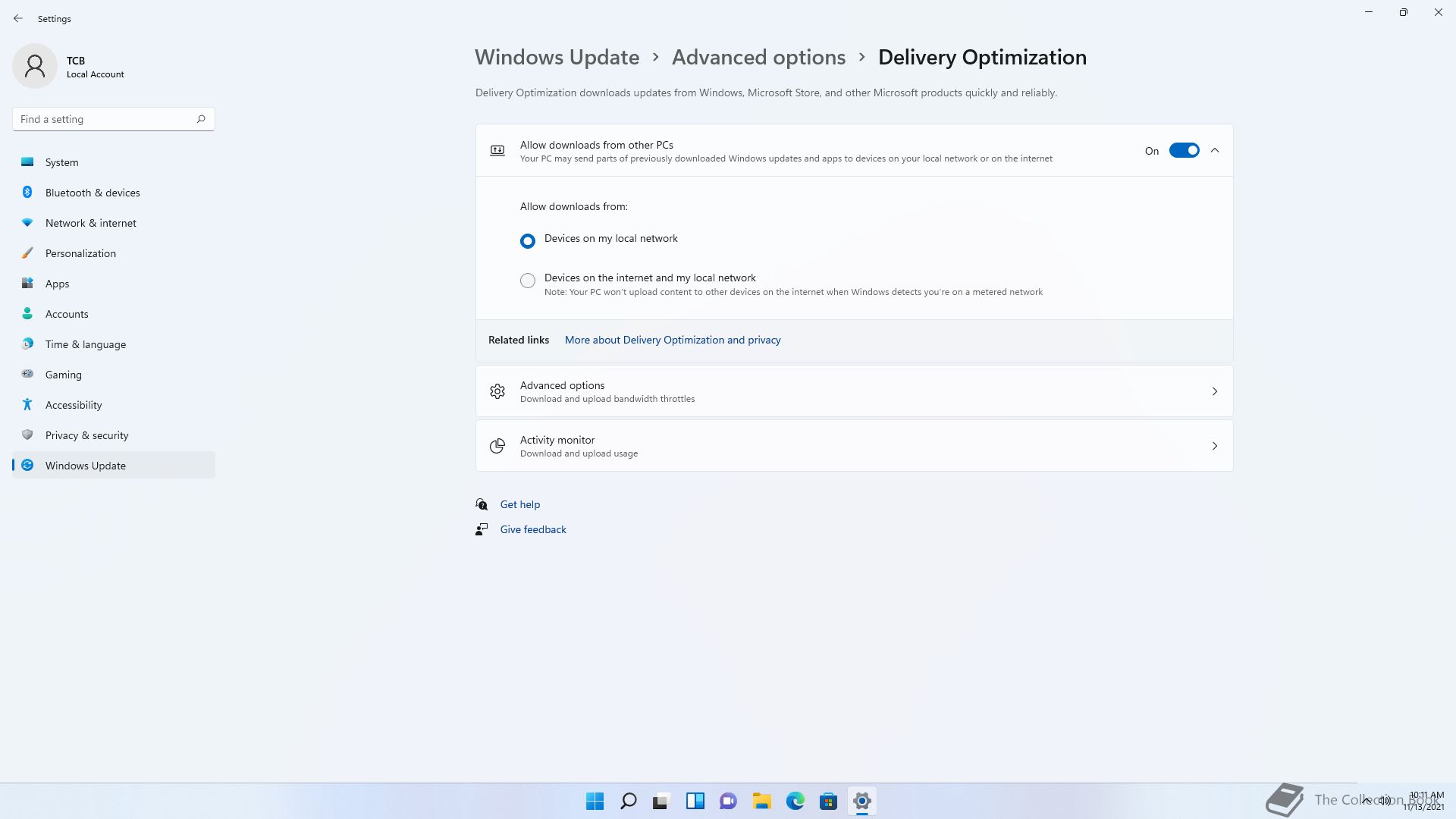Open Teams Chat from the taskbar

(x=729, y=801)
